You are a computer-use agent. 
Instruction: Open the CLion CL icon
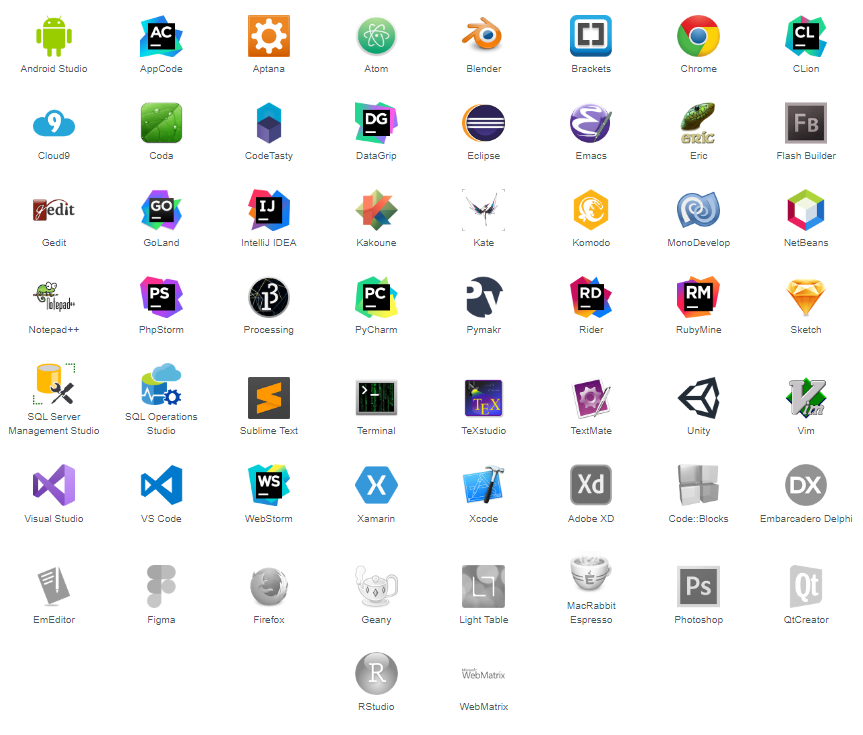click(x=806, y=36)
